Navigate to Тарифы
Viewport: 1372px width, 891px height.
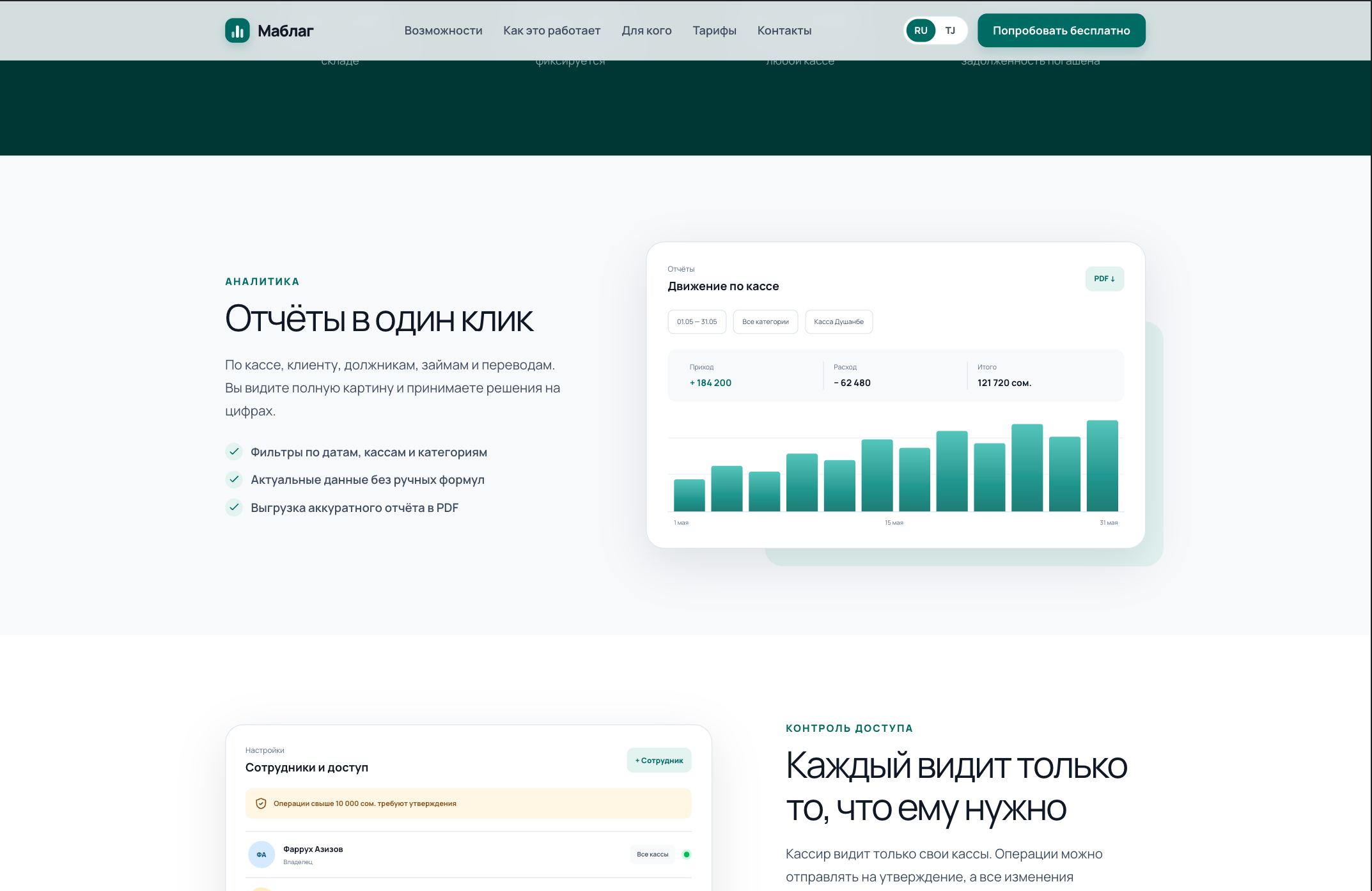coord(714,31)
